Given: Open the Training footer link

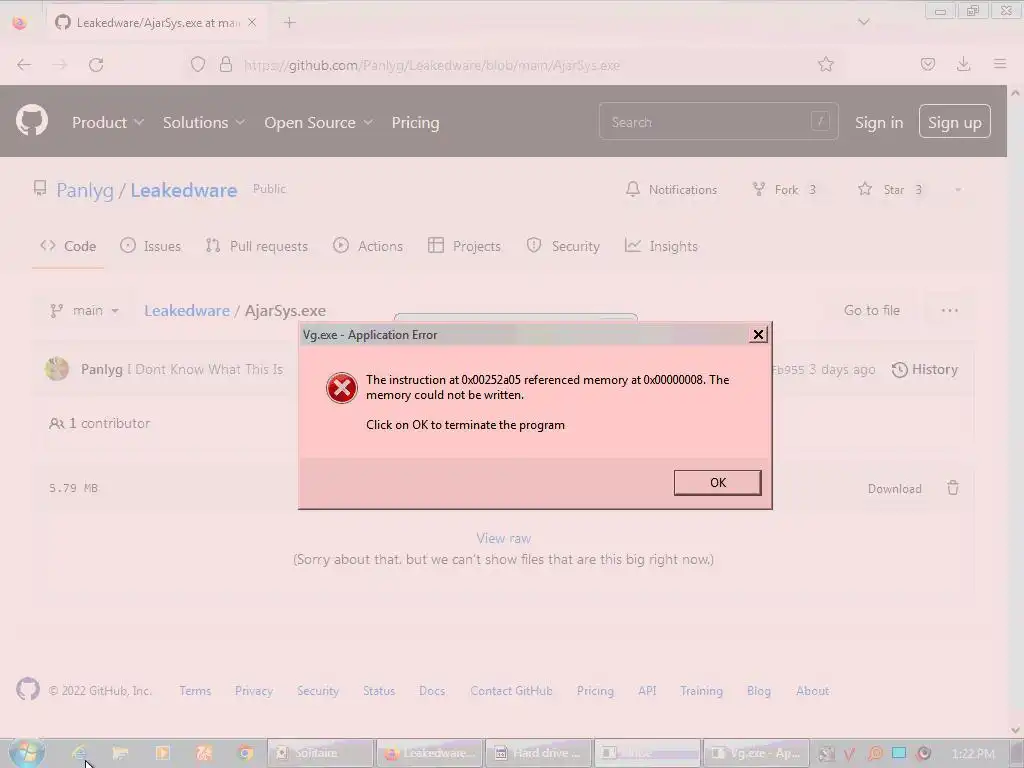Looking at the screenshot, I should (x=701, y=691).
